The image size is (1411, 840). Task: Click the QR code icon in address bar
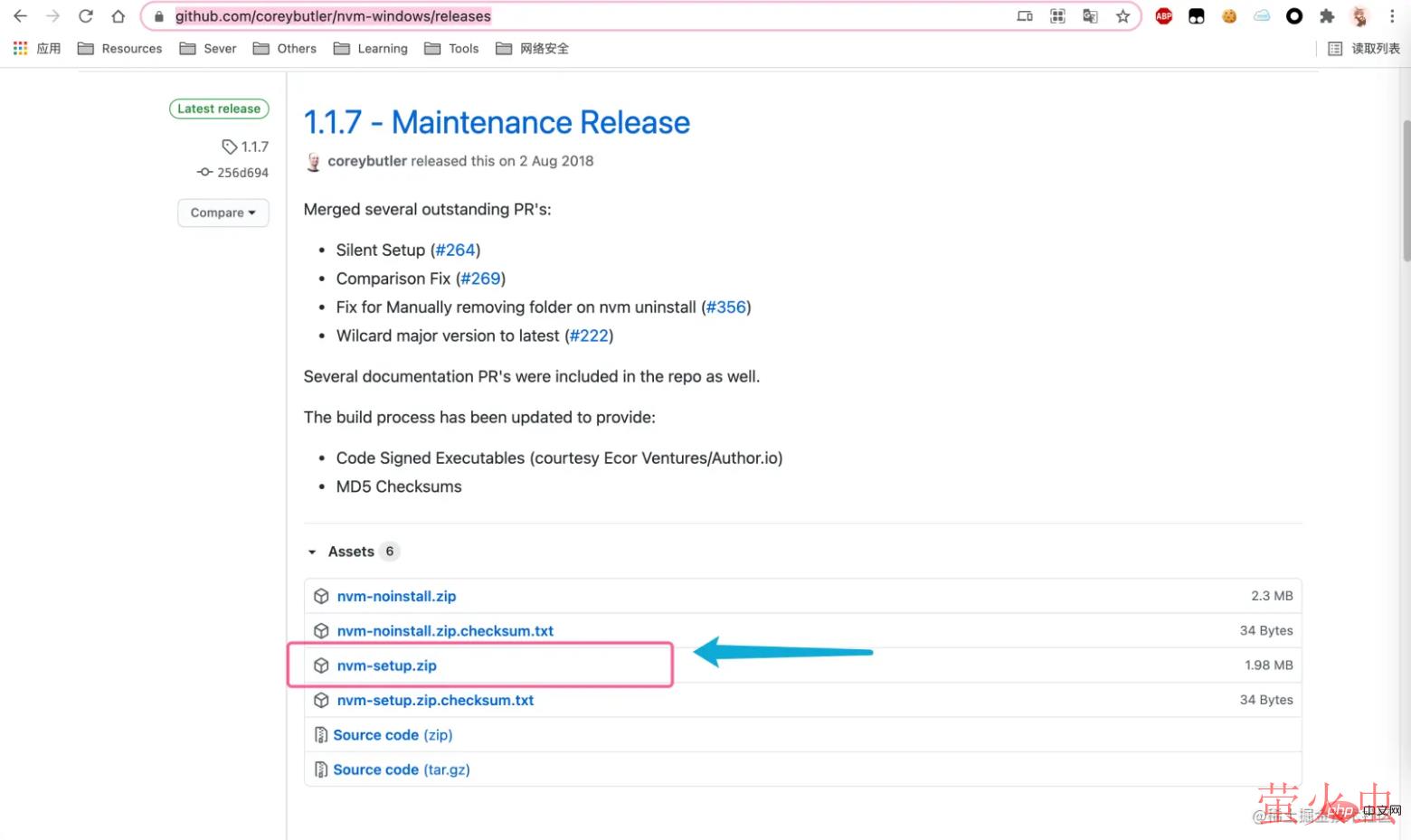click(1057, 16)
